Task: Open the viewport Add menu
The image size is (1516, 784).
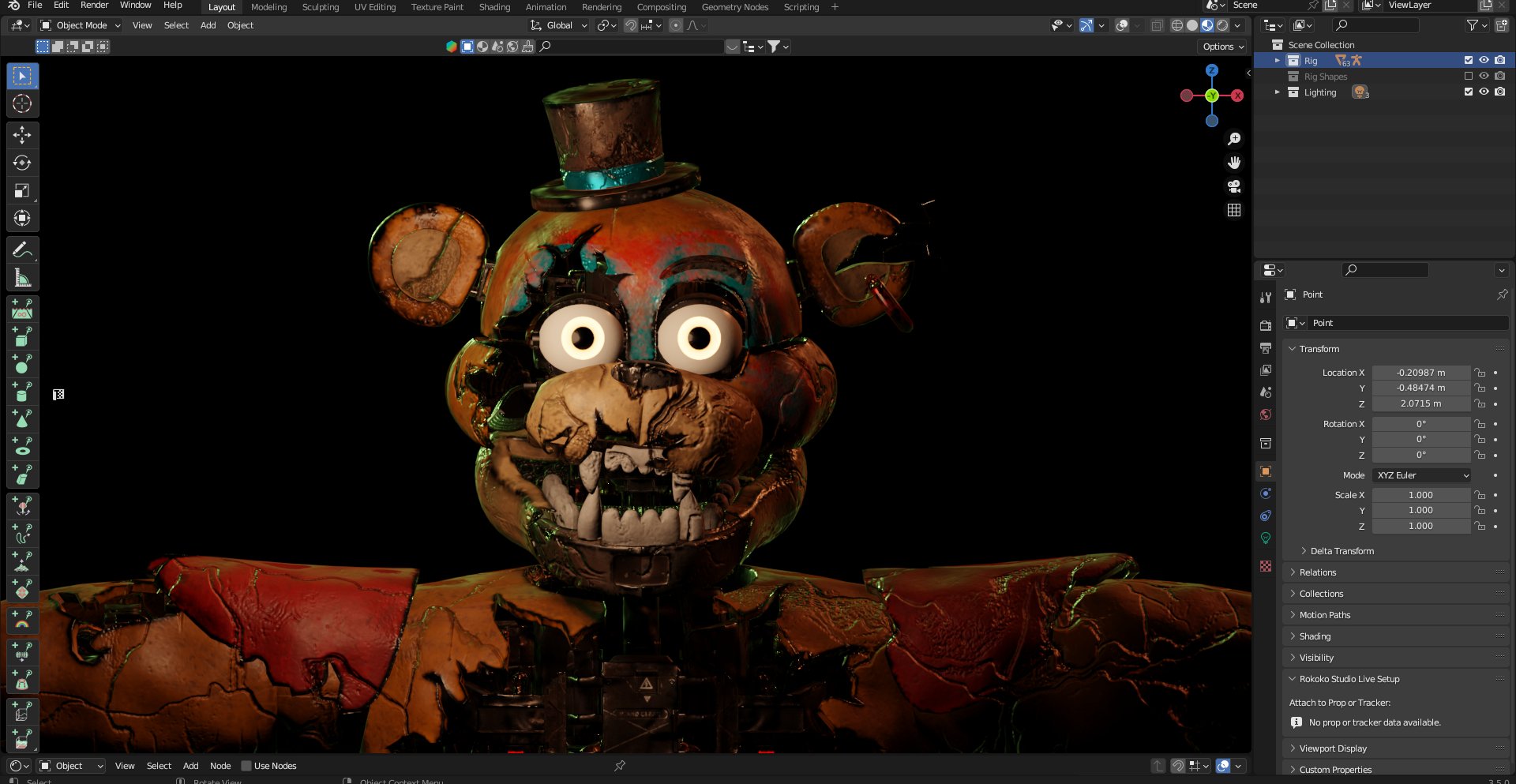Action: (x=208, y=25)
